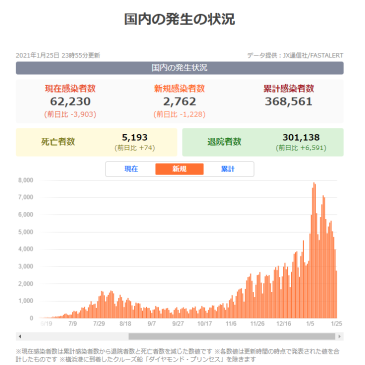
Task: Click the 国内の発生状況 gray header bar
Action: 180,68
